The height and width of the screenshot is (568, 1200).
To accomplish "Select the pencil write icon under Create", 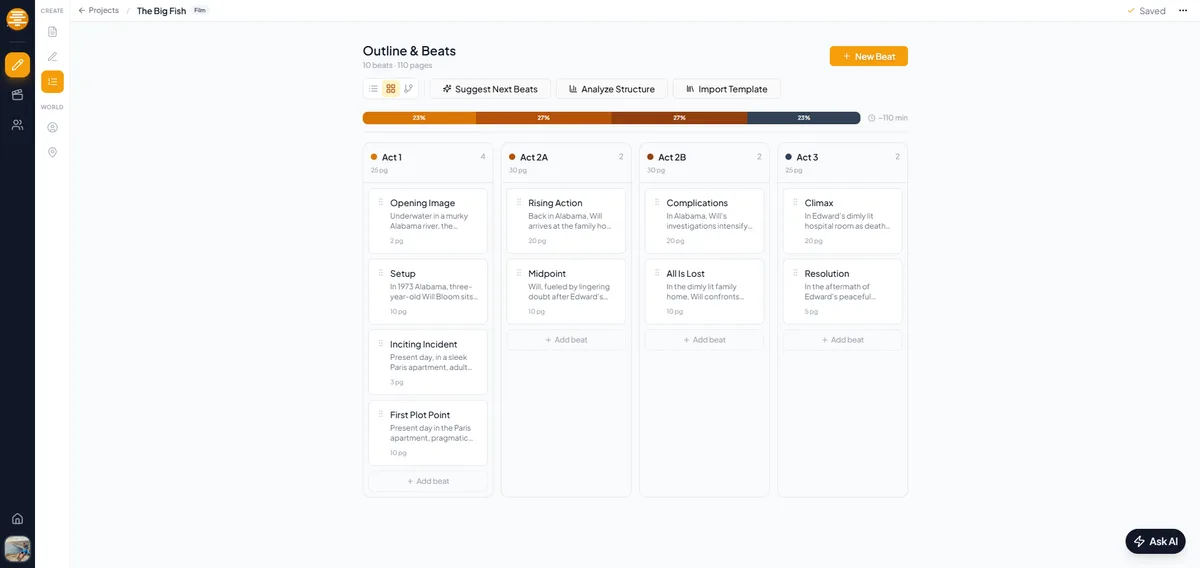I will [52, 57].
